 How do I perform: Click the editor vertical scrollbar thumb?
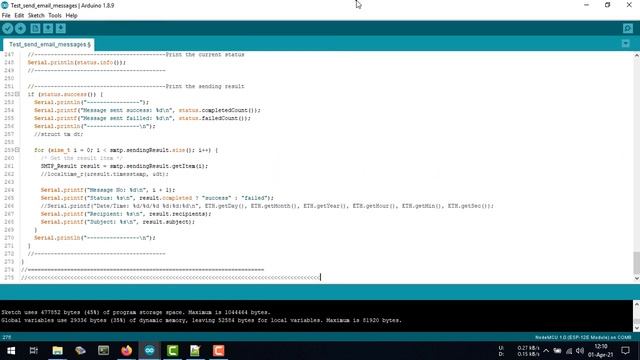[636, 263]
